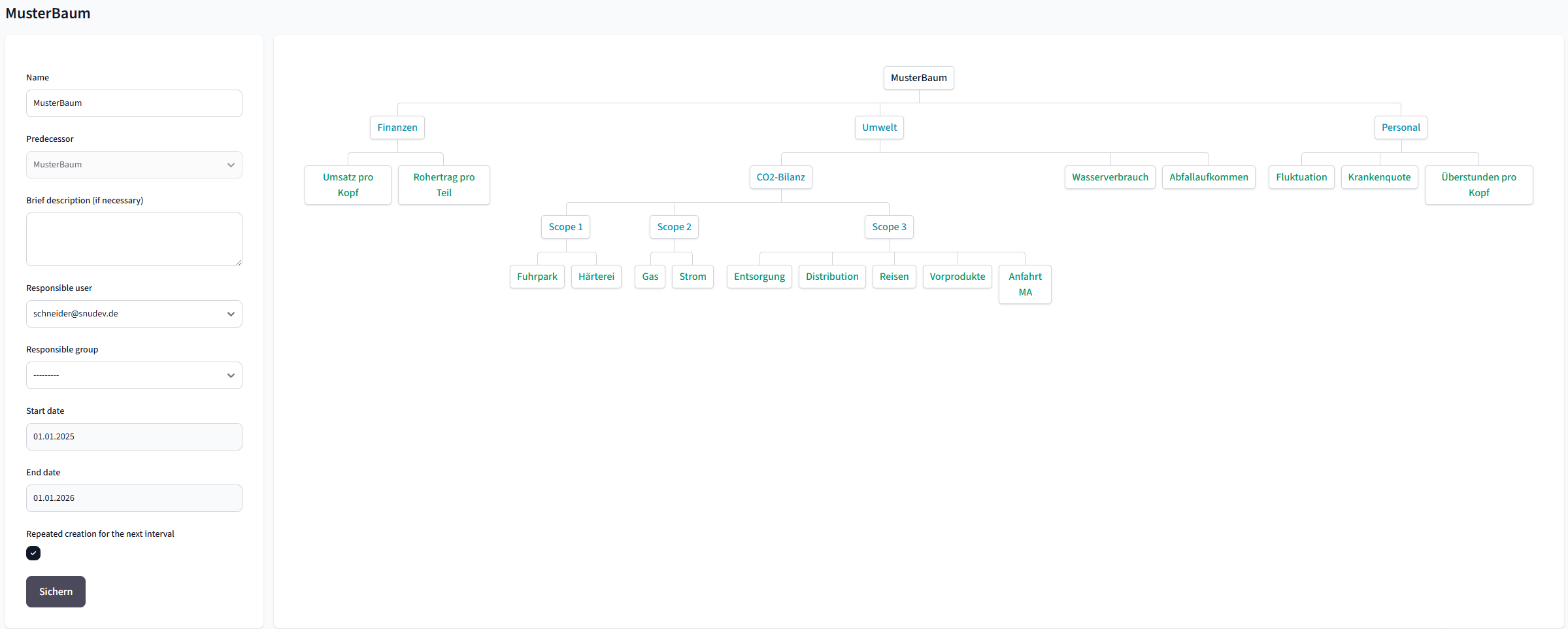Image resolution: width=1568 pixels, height=629 pixels.
Task: Click the Sichern button
Action: coord(56,592)
